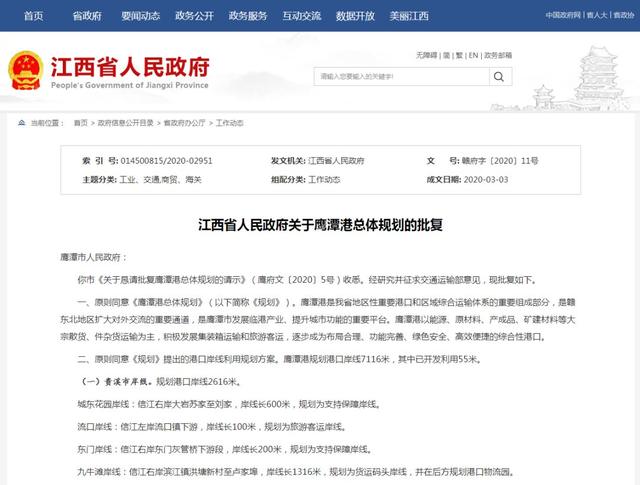
Task: Select 要闻动态 in the top navigation
Action: coord(139,16)
